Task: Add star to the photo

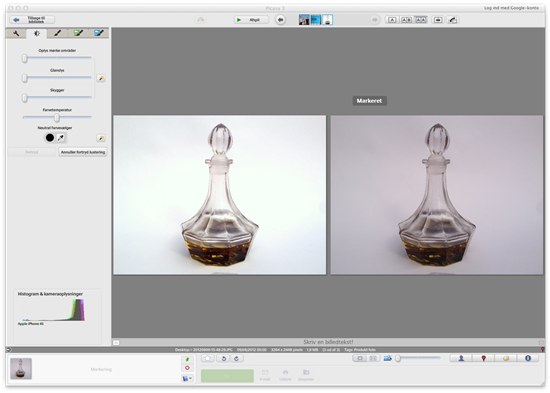Action: (208, 358)
